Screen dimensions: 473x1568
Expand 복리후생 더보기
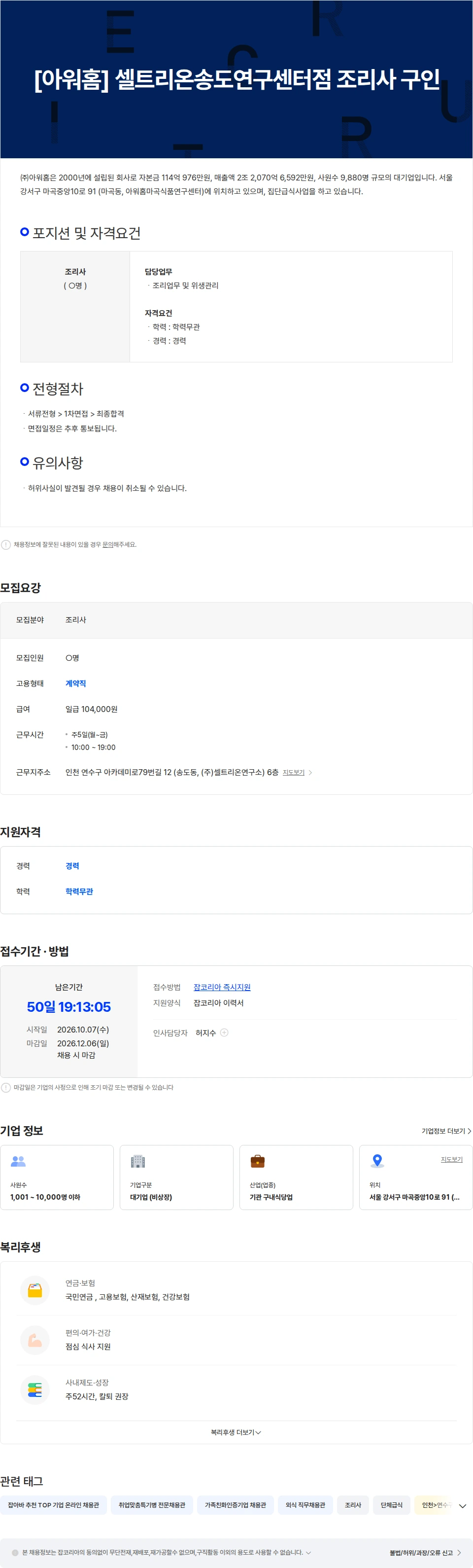click(x=236, y=1432)
